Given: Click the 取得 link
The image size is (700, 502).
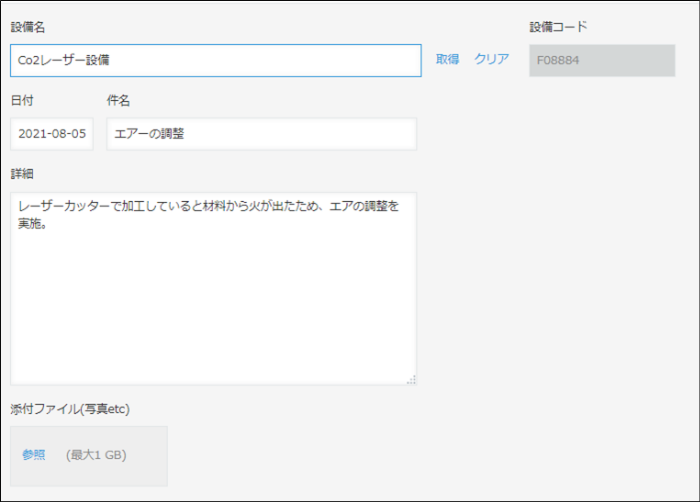Looking at the screenshot, I should pos(447,59).
